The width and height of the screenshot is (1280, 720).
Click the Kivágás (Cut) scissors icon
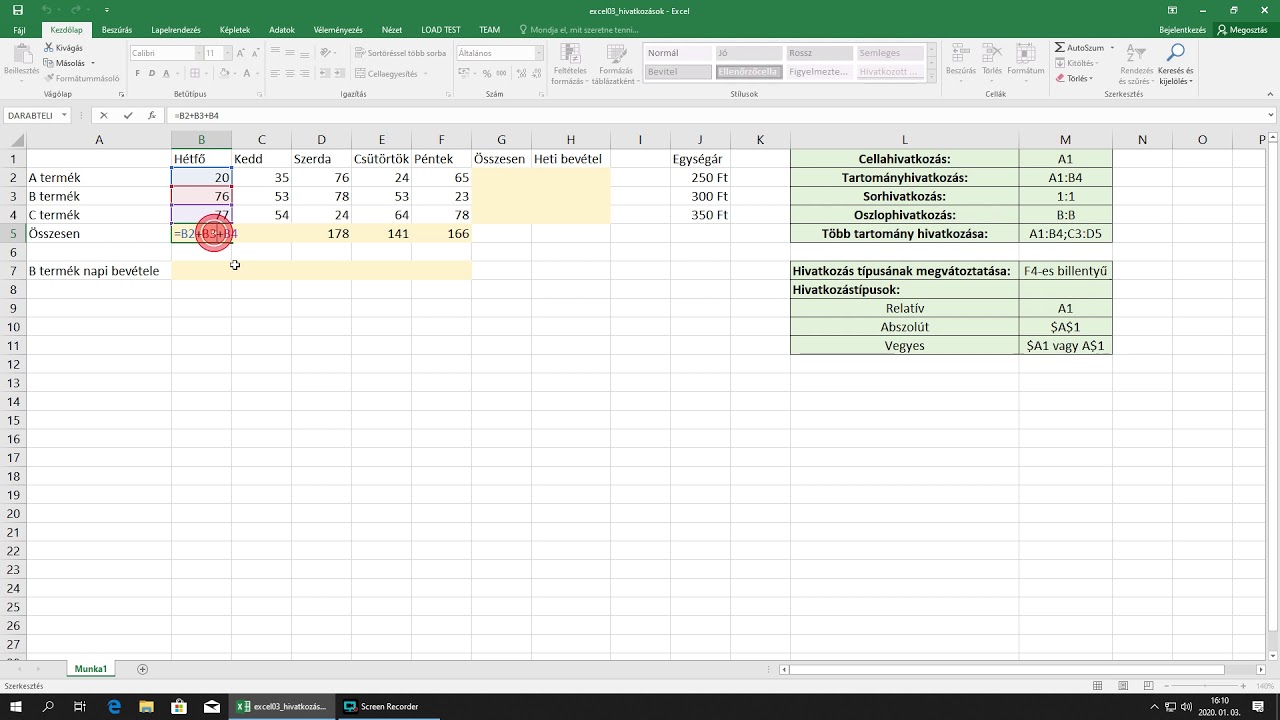click(x=49, y=48)
